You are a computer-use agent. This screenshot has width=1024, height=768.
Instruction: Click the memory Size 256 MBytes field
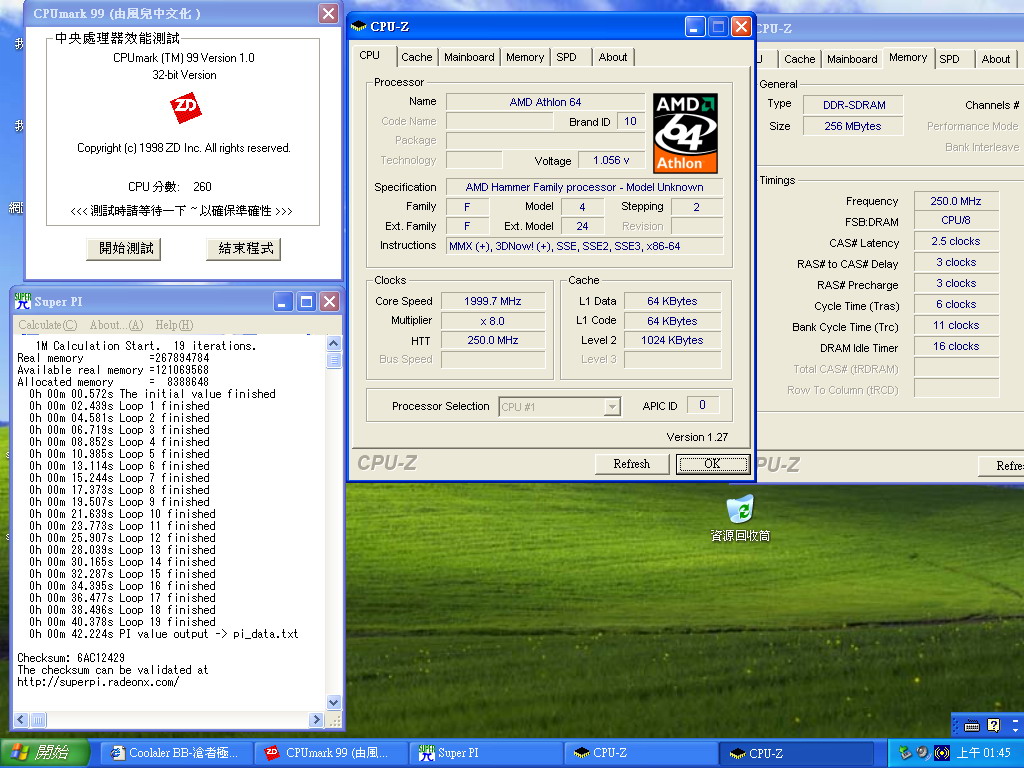pyautogui.click(x=853, y=126)
